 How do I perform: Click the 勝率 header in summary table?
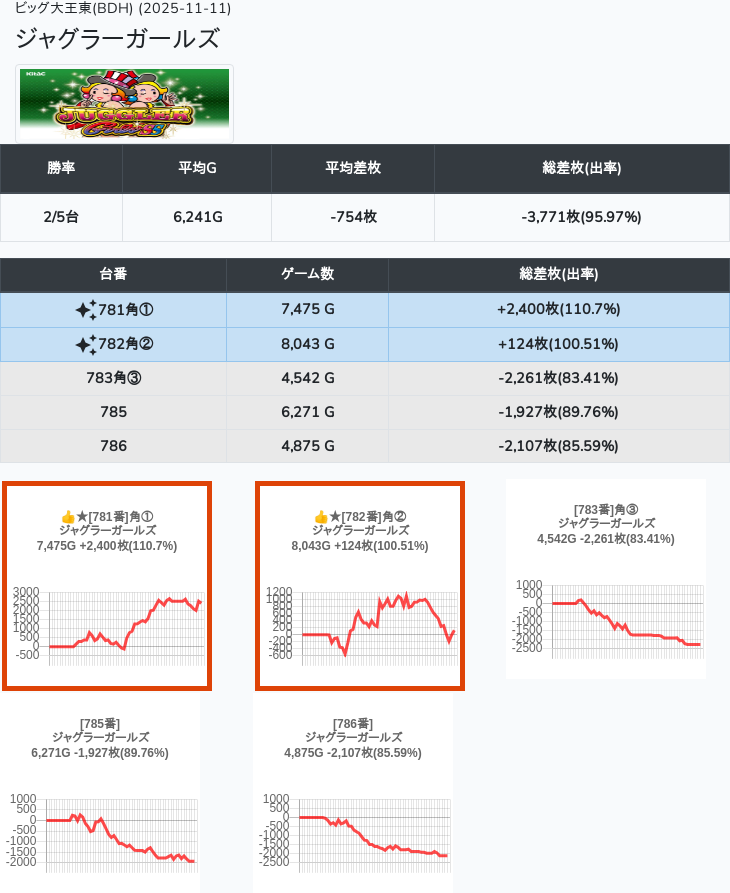pos(61,169)
